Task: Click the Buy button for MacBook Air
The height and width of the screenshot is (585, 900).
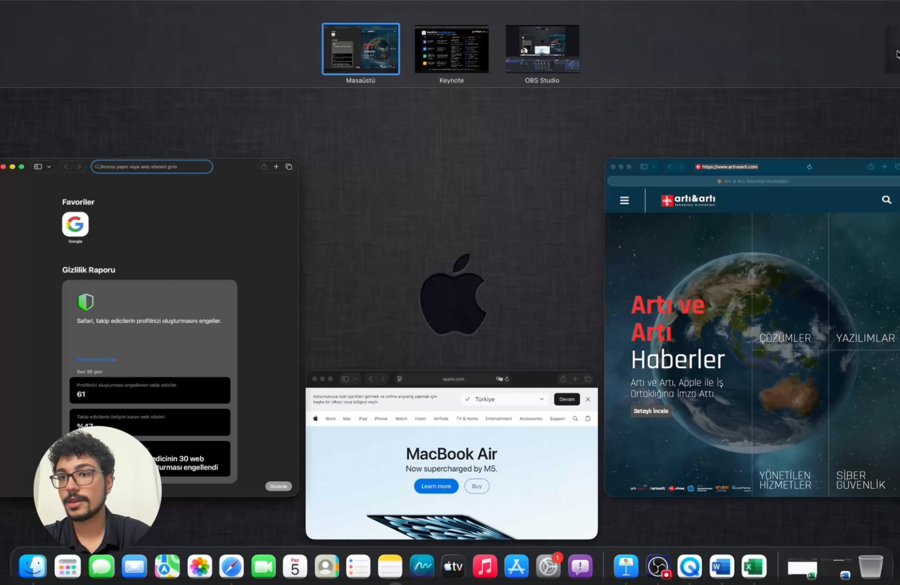Action: click(477, 486)
